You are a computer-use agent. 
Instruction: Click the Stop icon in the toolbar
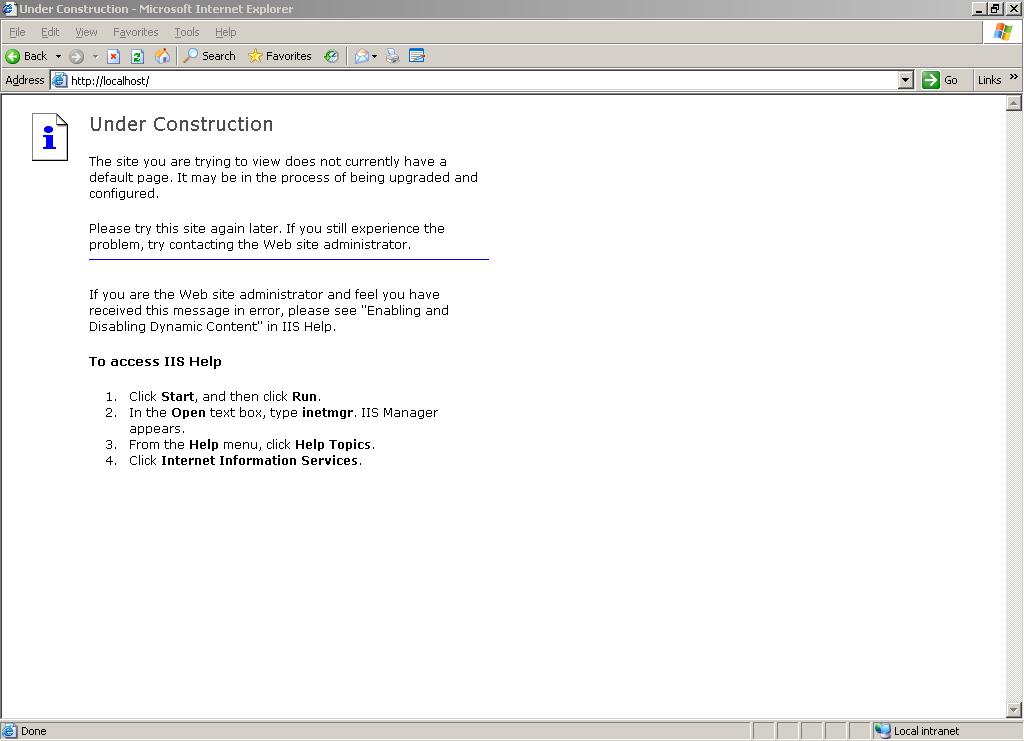click(x=112, y=56)
